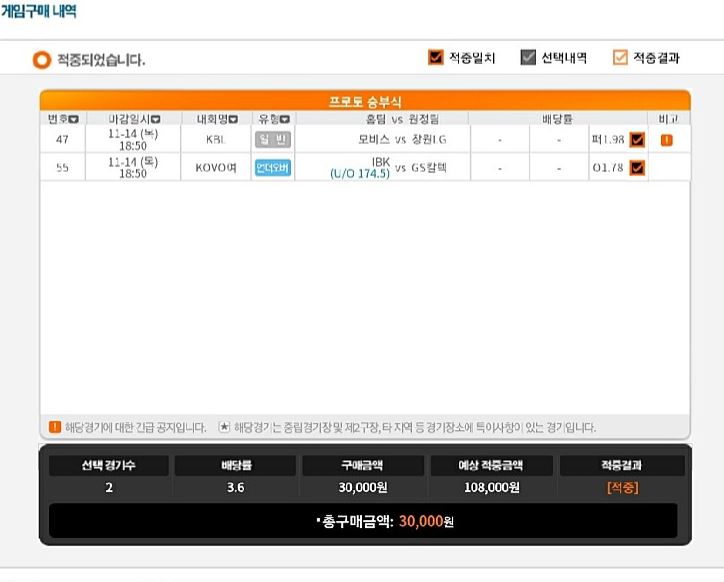Click the total odds value 3.6
The width and height of the screenshot is (724, 582).
click(x=235, y=487)
